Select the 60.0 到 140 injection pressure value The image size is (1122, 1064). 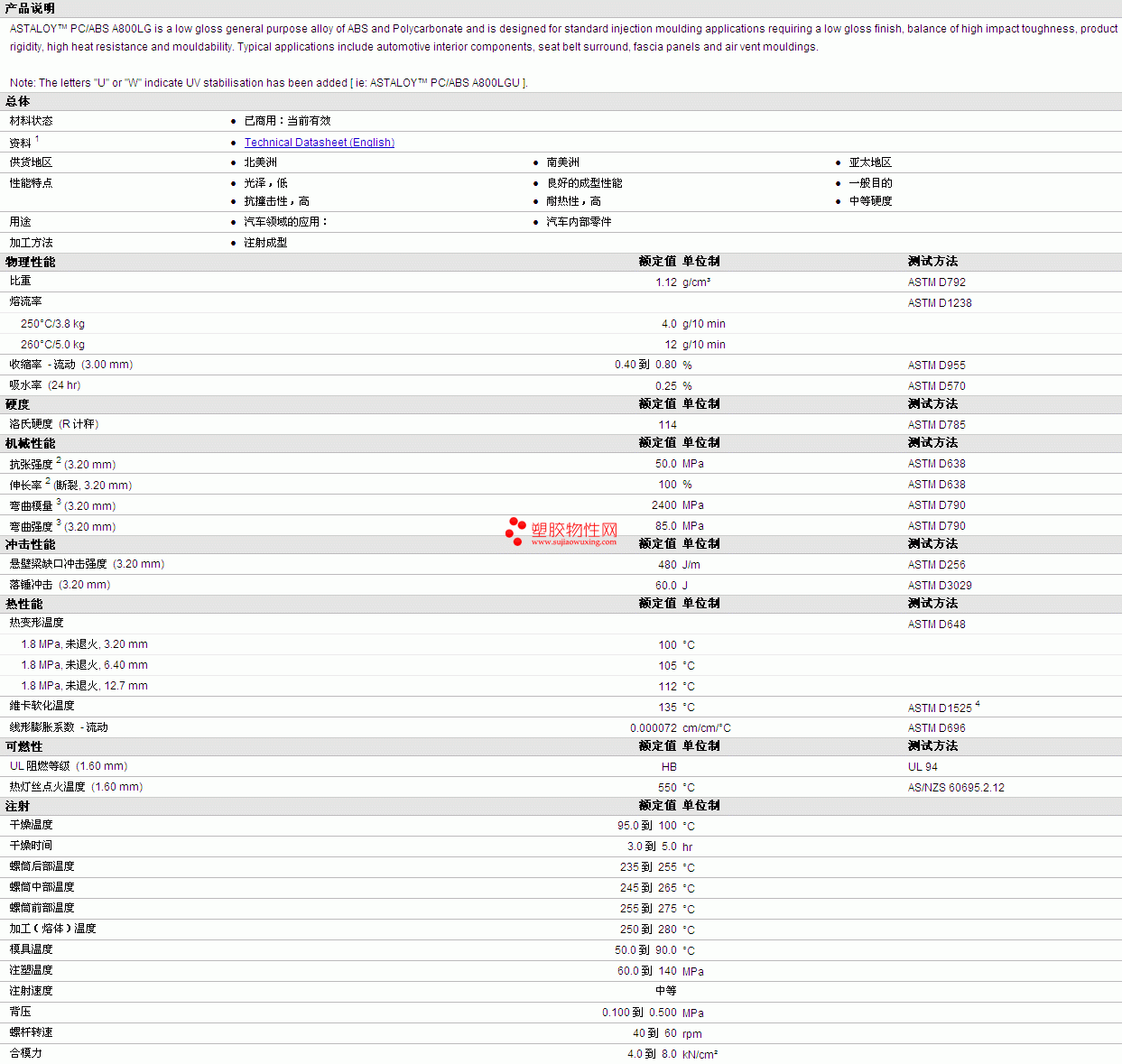pyautogui.click(x=647, y=971)
